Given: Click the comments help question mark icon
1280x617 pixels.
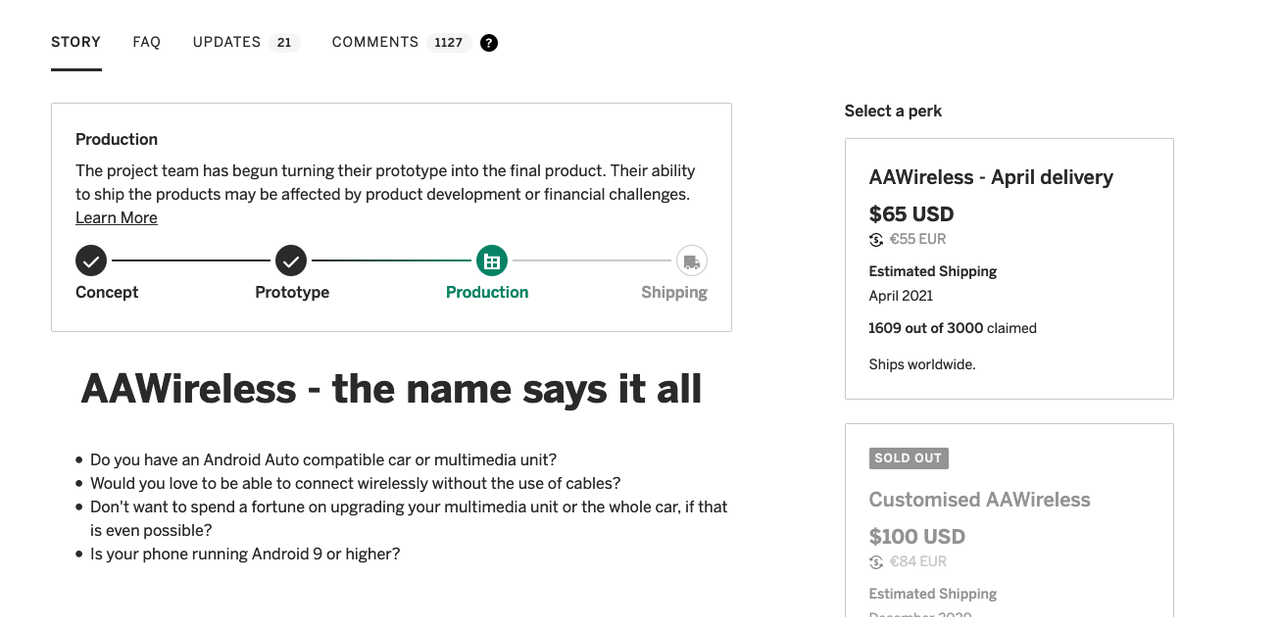Looking at the screenshot, I should (x=489, y=43).
